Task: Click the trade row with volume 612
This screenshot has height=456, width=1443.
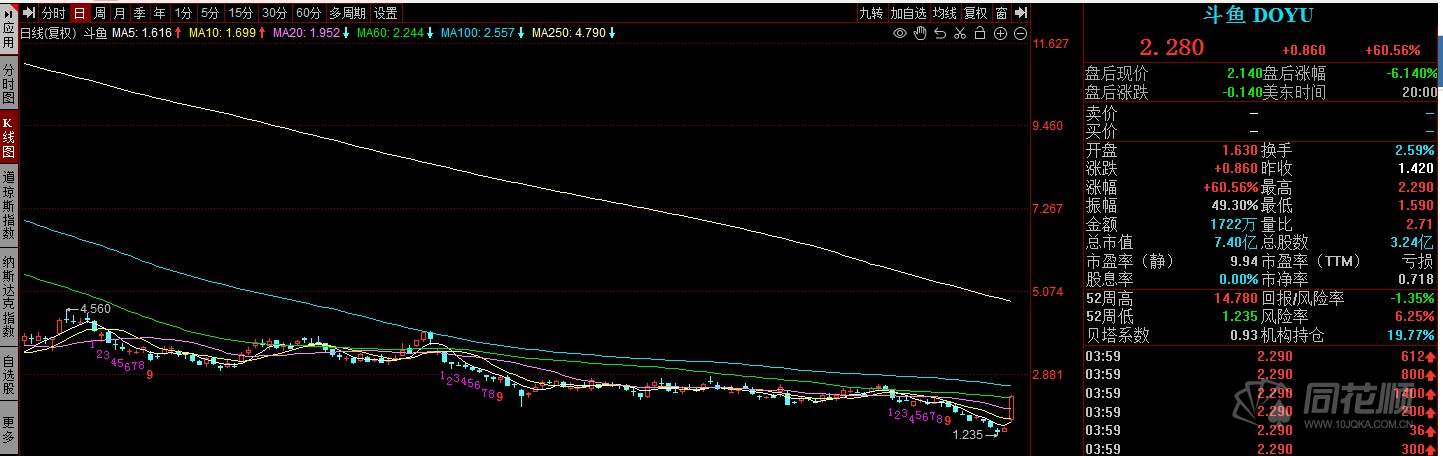Action: [1262, 356]
